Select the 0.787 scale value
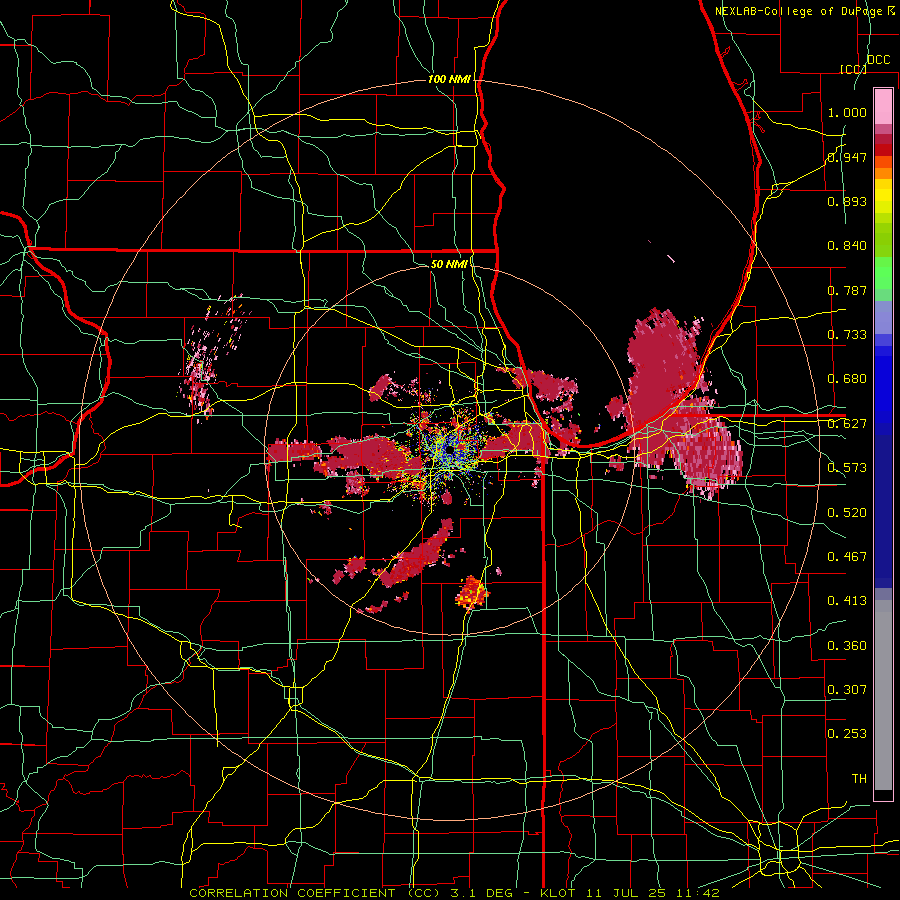This screenshot has height=900, width=900. [x=847, y=290]
